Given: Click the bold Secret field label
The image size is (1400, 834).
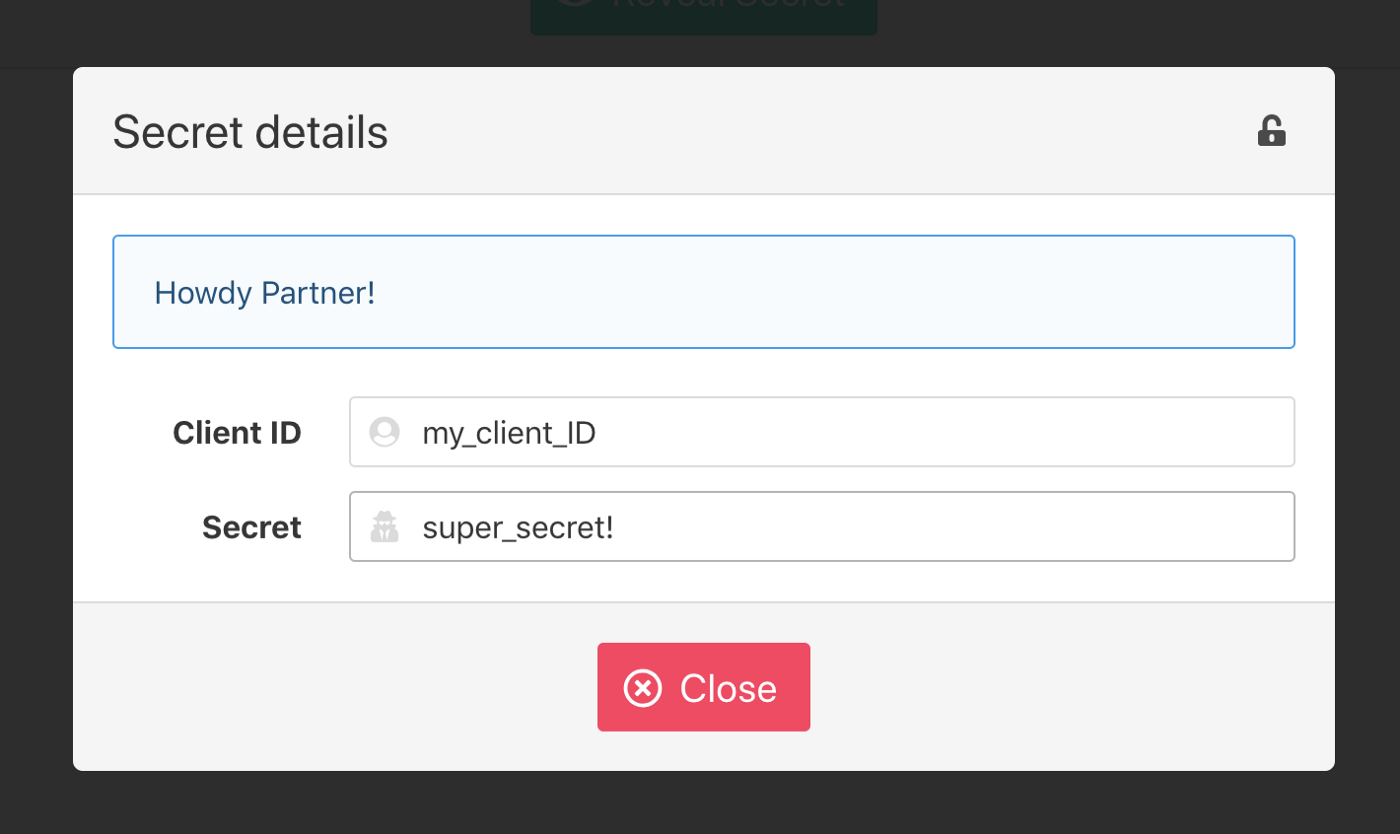Looking at the screenshot, I should tap(252, 527).
